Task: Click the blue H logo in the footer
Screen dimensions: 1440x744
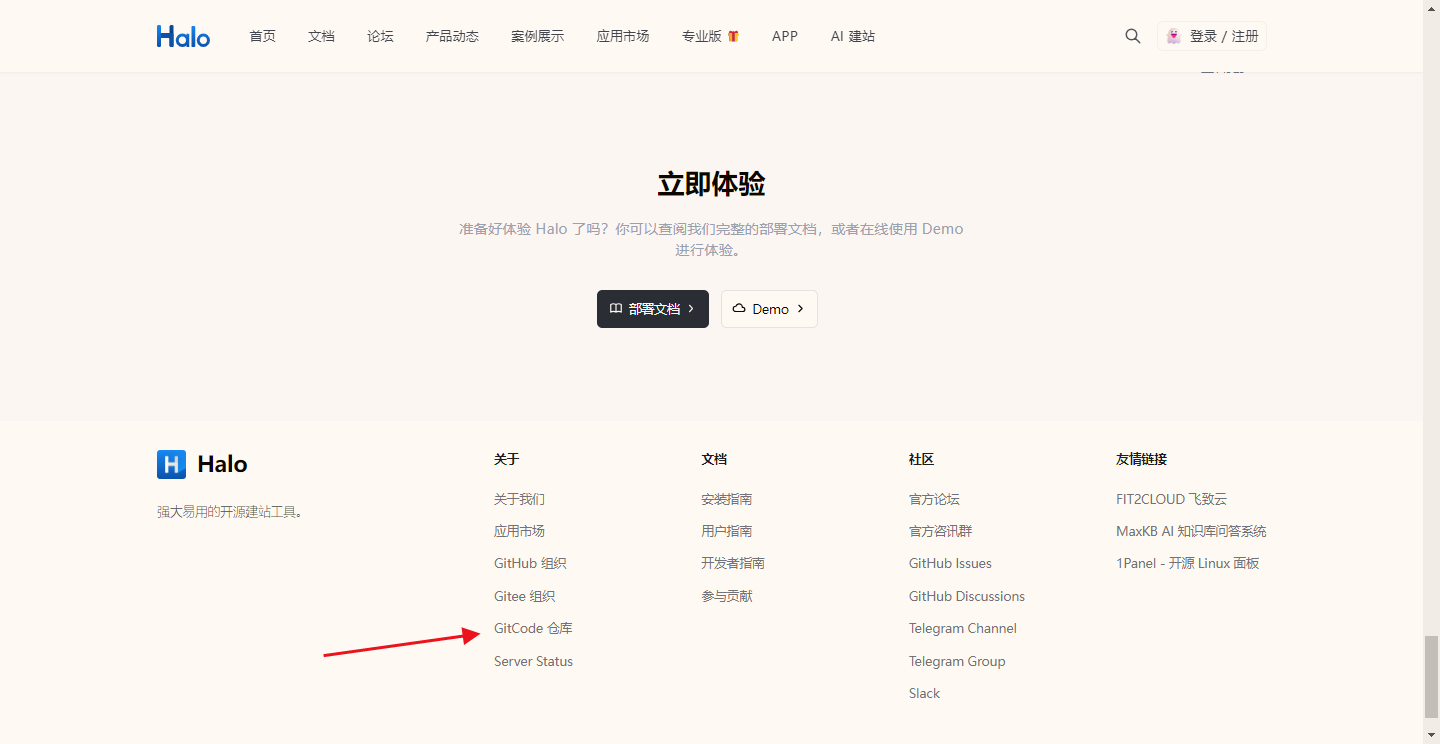Action: coord(172,464)
